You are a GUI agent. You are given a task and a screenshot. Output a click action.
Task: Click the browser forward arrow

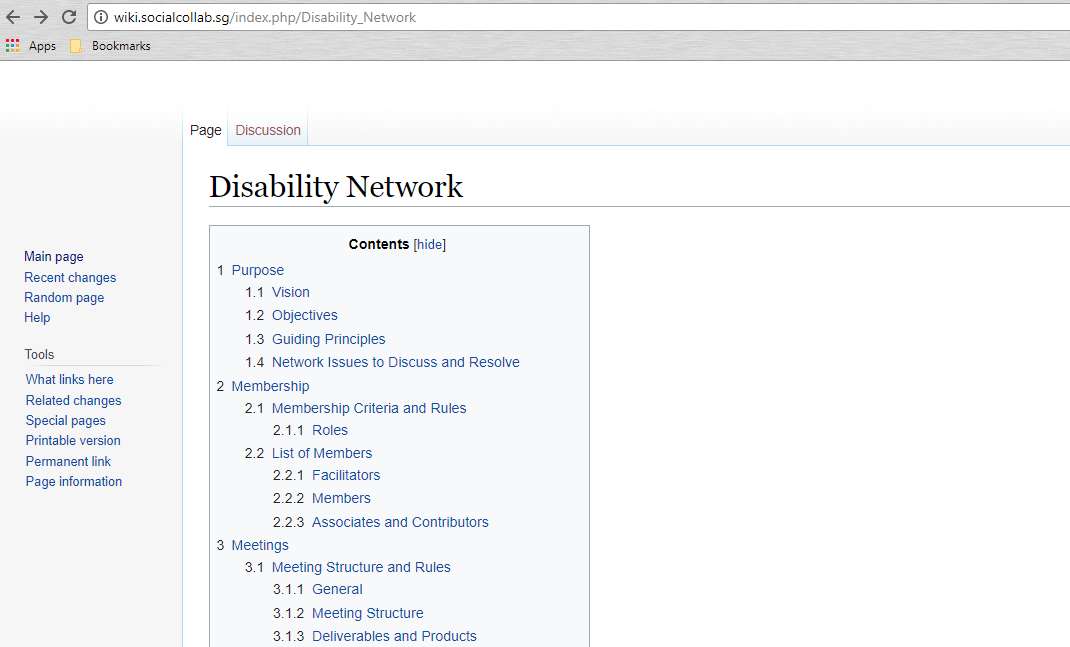click(x=41, y=17)
